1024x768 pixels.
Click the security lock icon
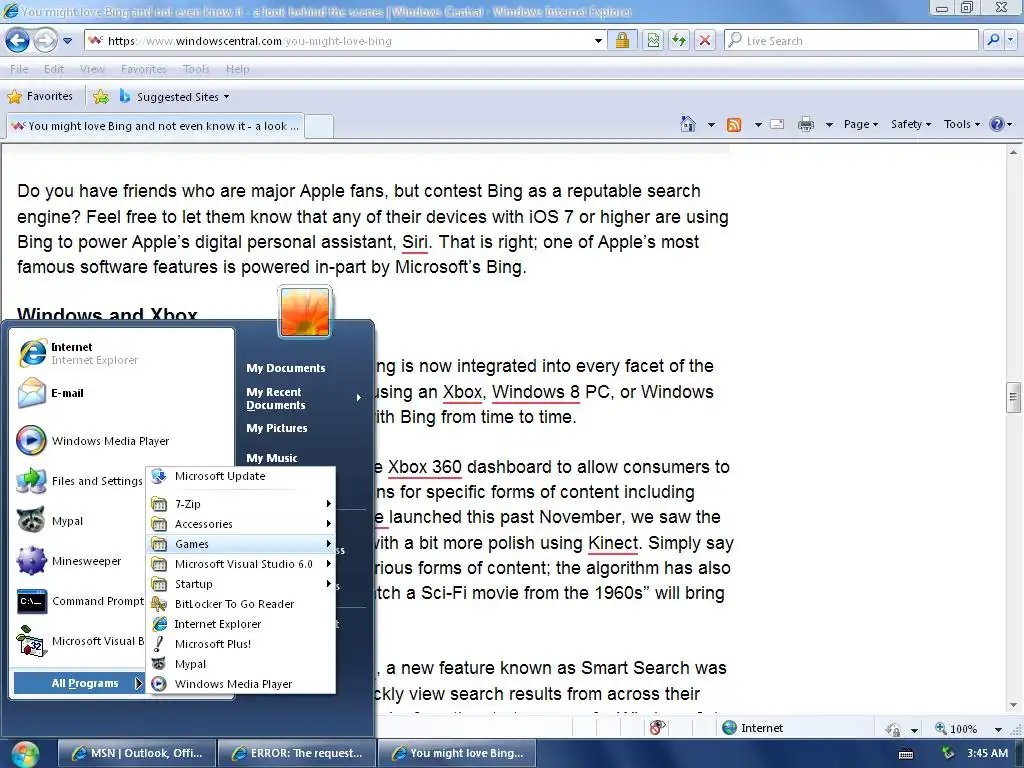pyautogui.click(x=622, y=40)
